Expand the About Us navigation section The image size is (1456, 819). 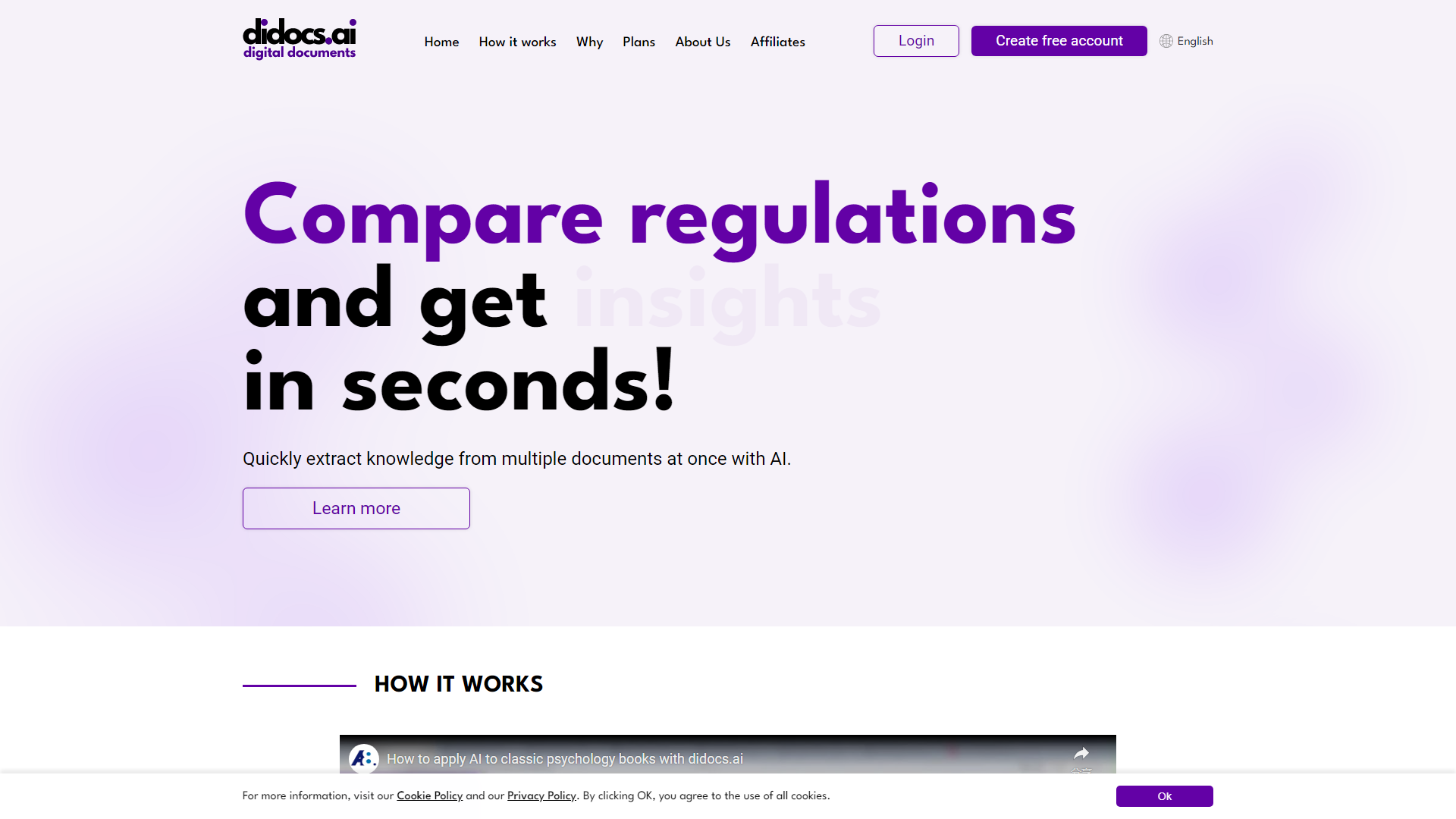tap(703, 41)
